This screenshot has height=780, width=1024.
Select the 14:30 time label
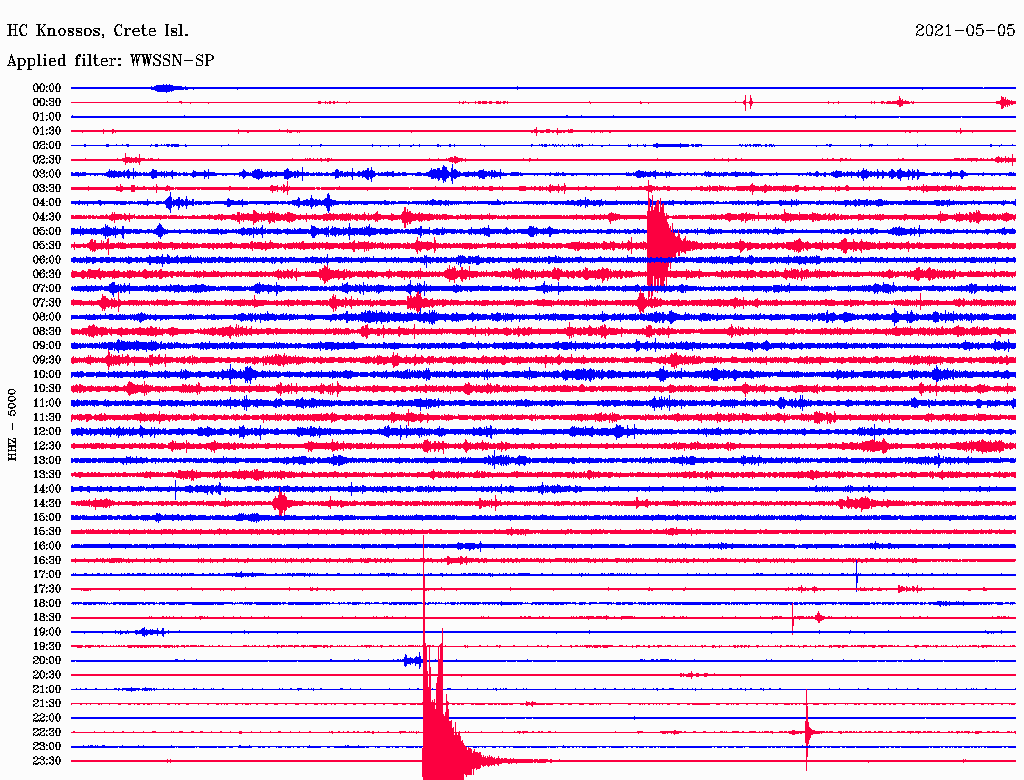47,503
